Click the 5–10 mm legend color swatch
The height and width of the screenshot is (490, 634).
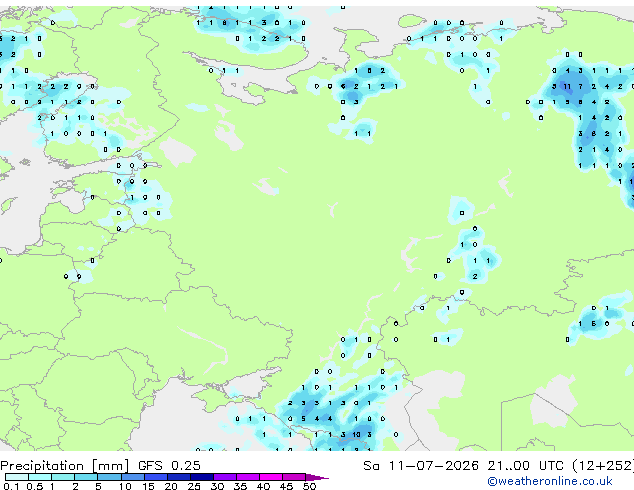point(109,477)
